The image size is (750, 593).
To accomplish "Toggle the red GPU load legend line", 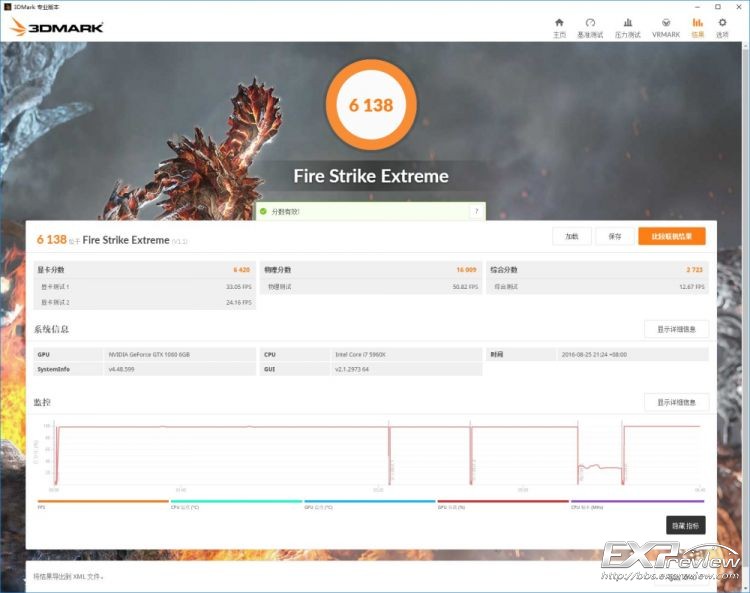I will (x=503, y=502).
